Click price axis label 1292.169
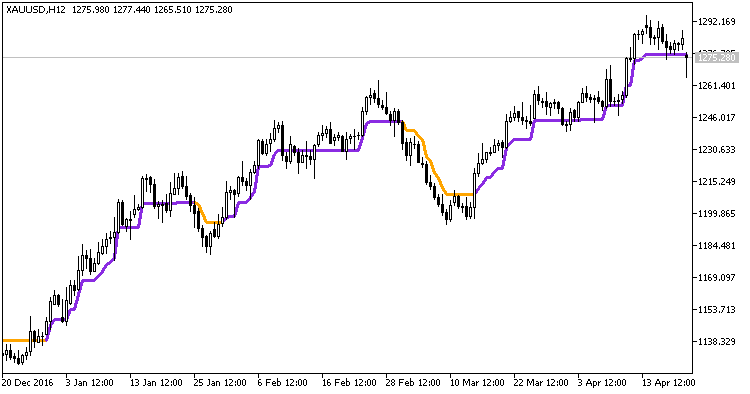This screenshot has width=750, height=394. click(x=717, y=22)
